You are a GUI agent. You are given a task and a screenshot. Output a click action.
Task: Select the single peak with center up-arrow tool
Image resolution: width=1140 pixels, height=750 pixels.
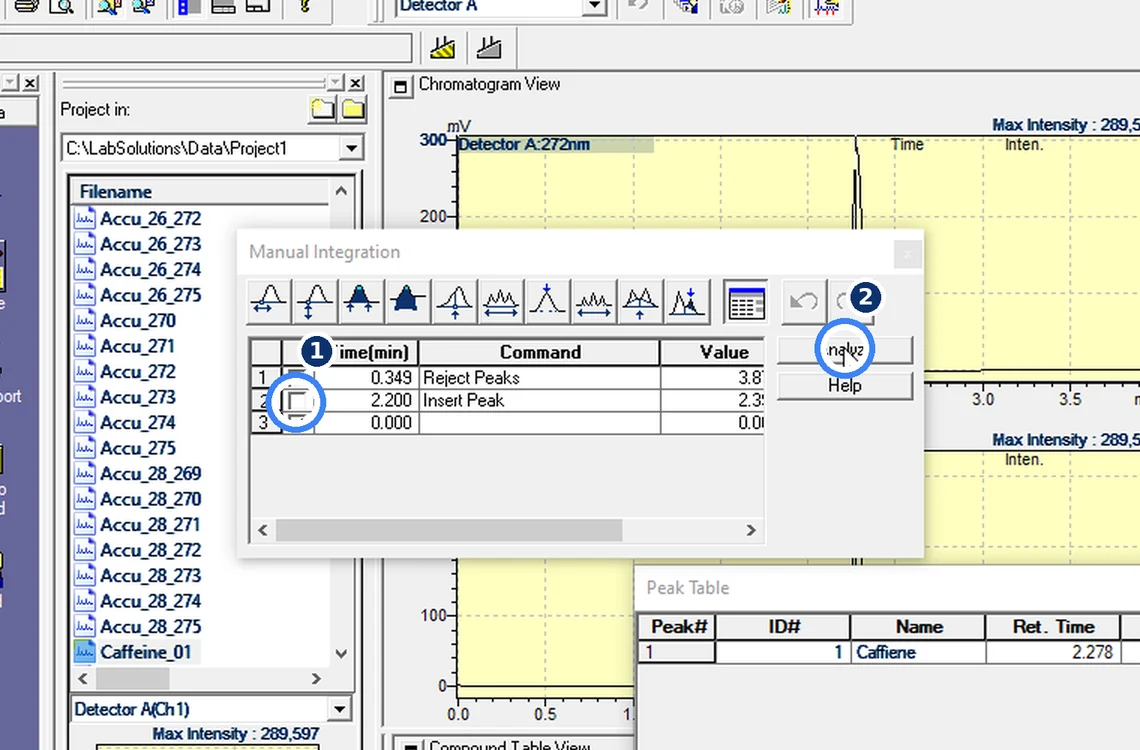[x=455, y=301]
